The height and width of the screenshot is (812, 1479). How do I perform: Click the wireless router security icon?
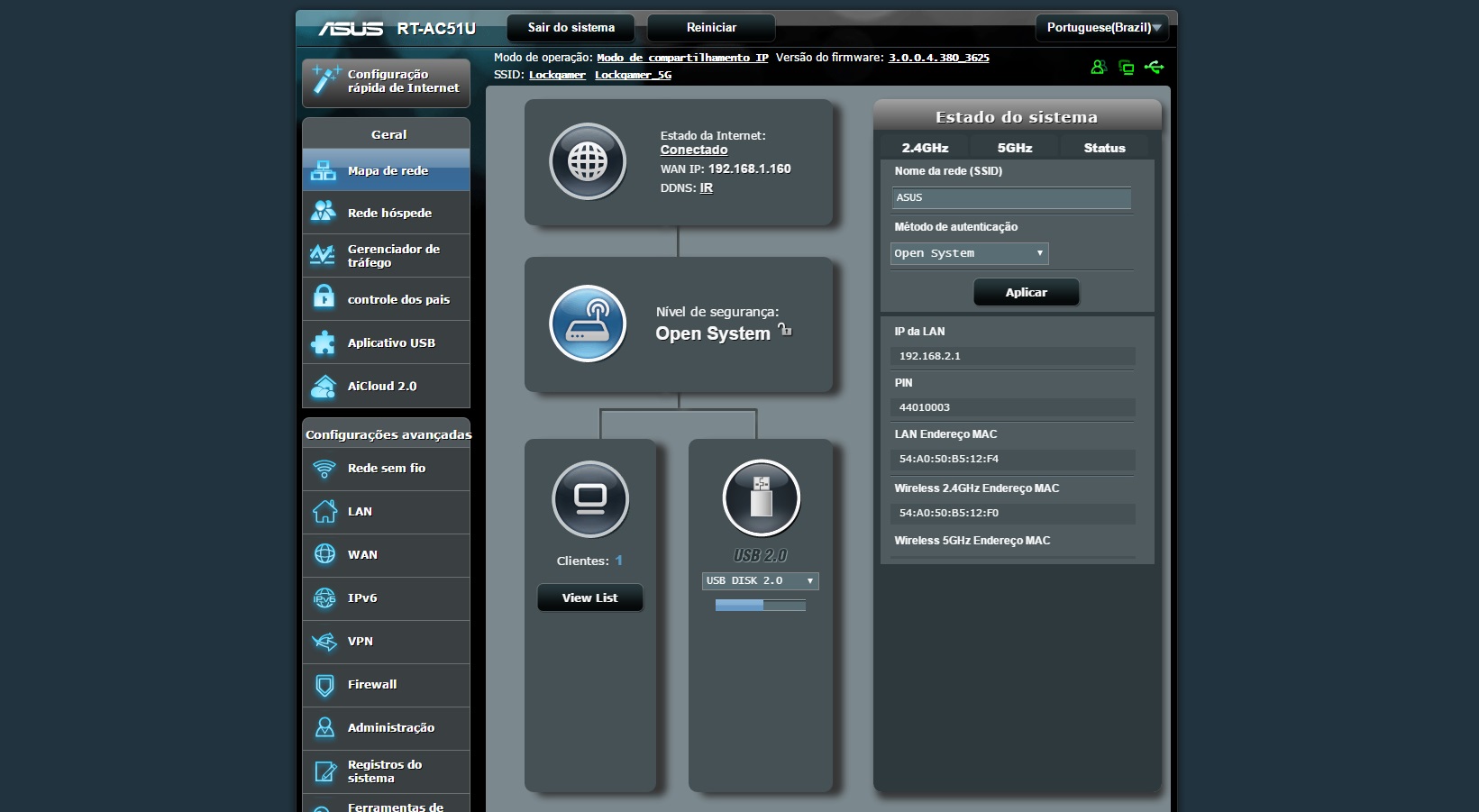point(588,324)
